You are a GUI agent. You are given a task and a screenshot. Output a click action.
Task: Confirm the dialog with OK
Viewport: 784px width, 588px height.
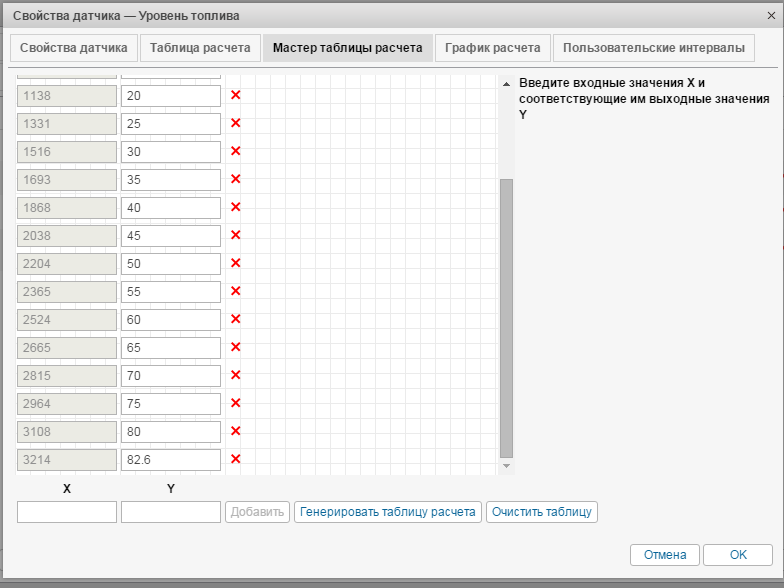pyautogui.click(x=737, y=554)
